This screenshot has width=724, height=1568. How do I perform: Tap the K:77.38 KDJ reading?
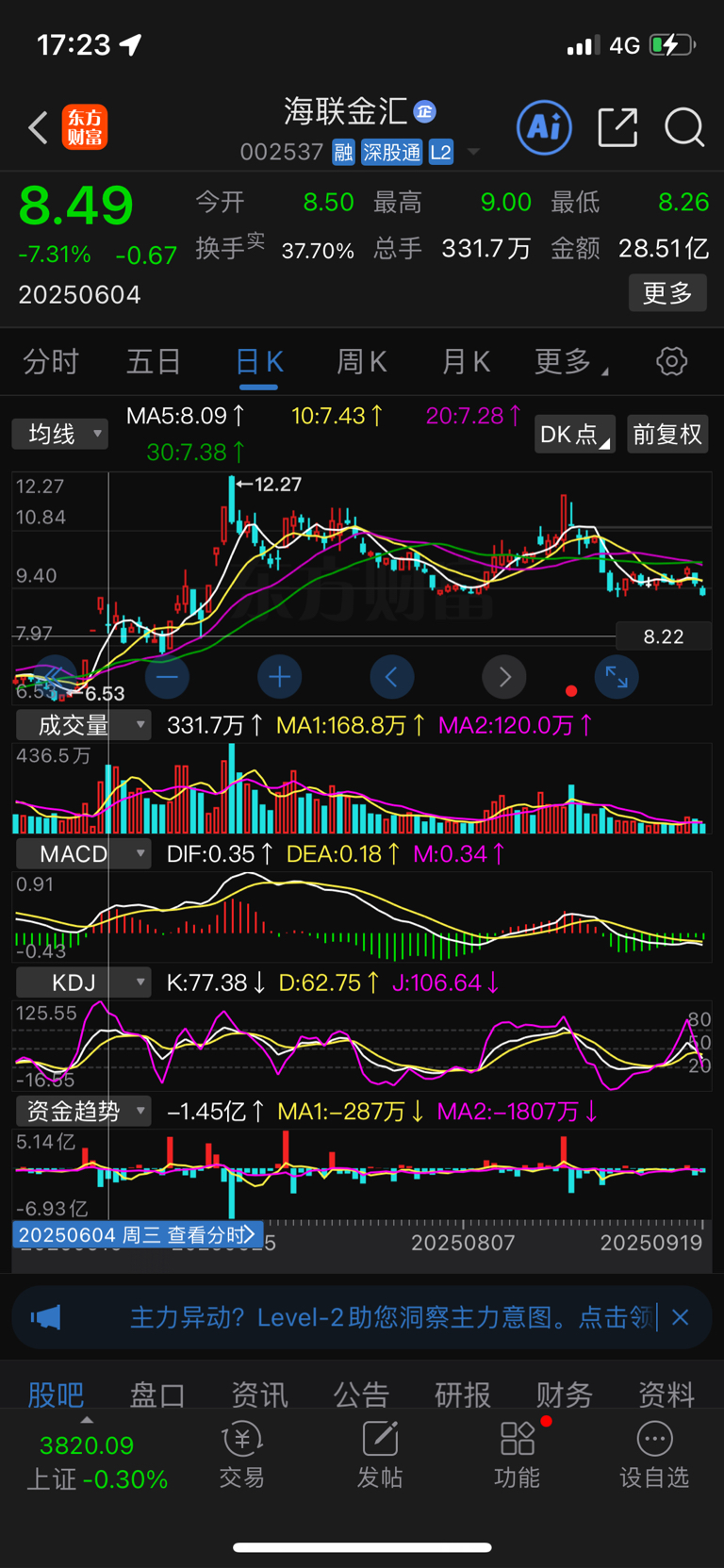[x=216, y=982]
